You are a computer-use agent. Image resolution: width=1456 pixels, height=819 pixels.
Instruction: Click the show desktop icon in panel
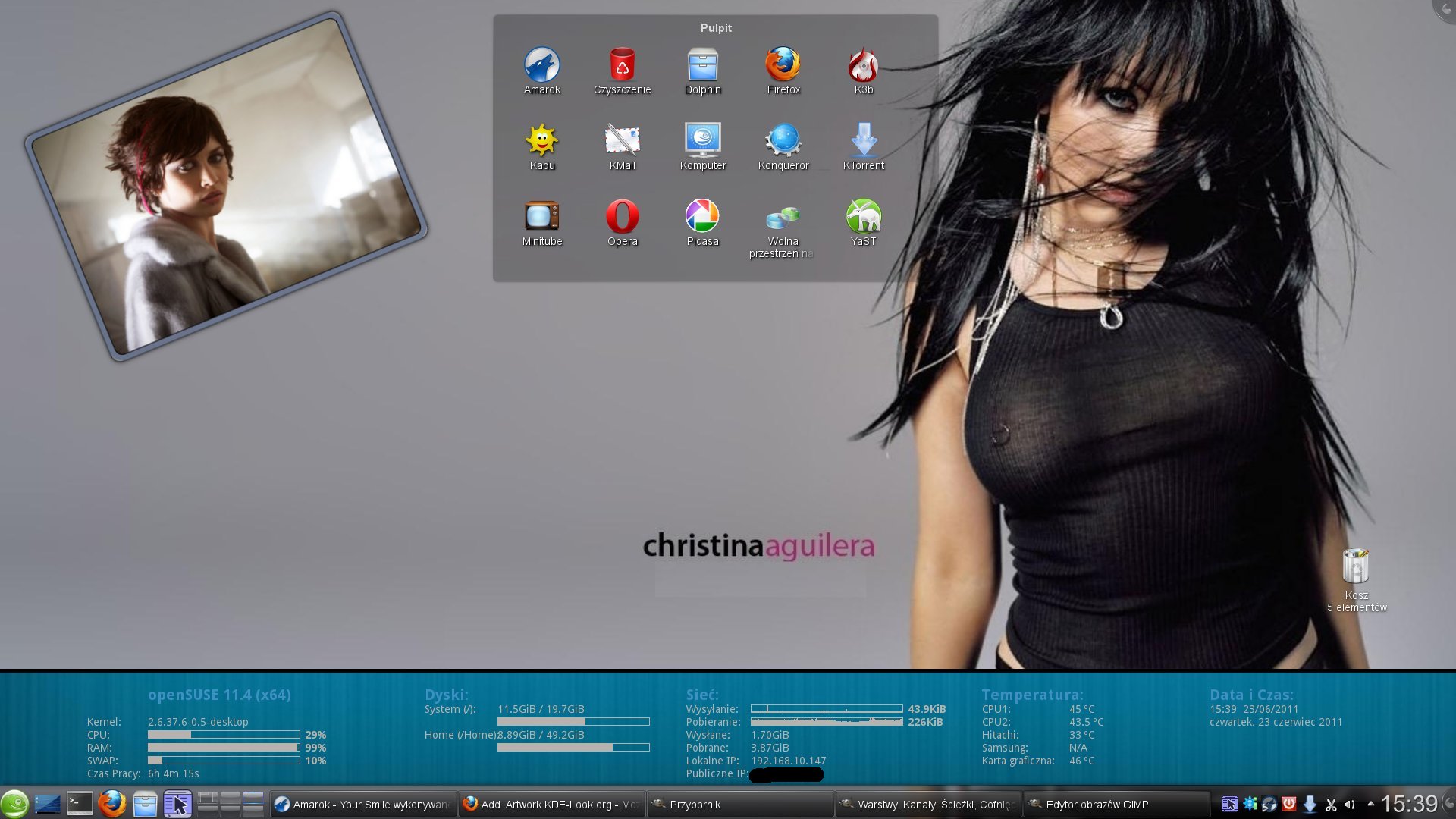click(47, 804)
